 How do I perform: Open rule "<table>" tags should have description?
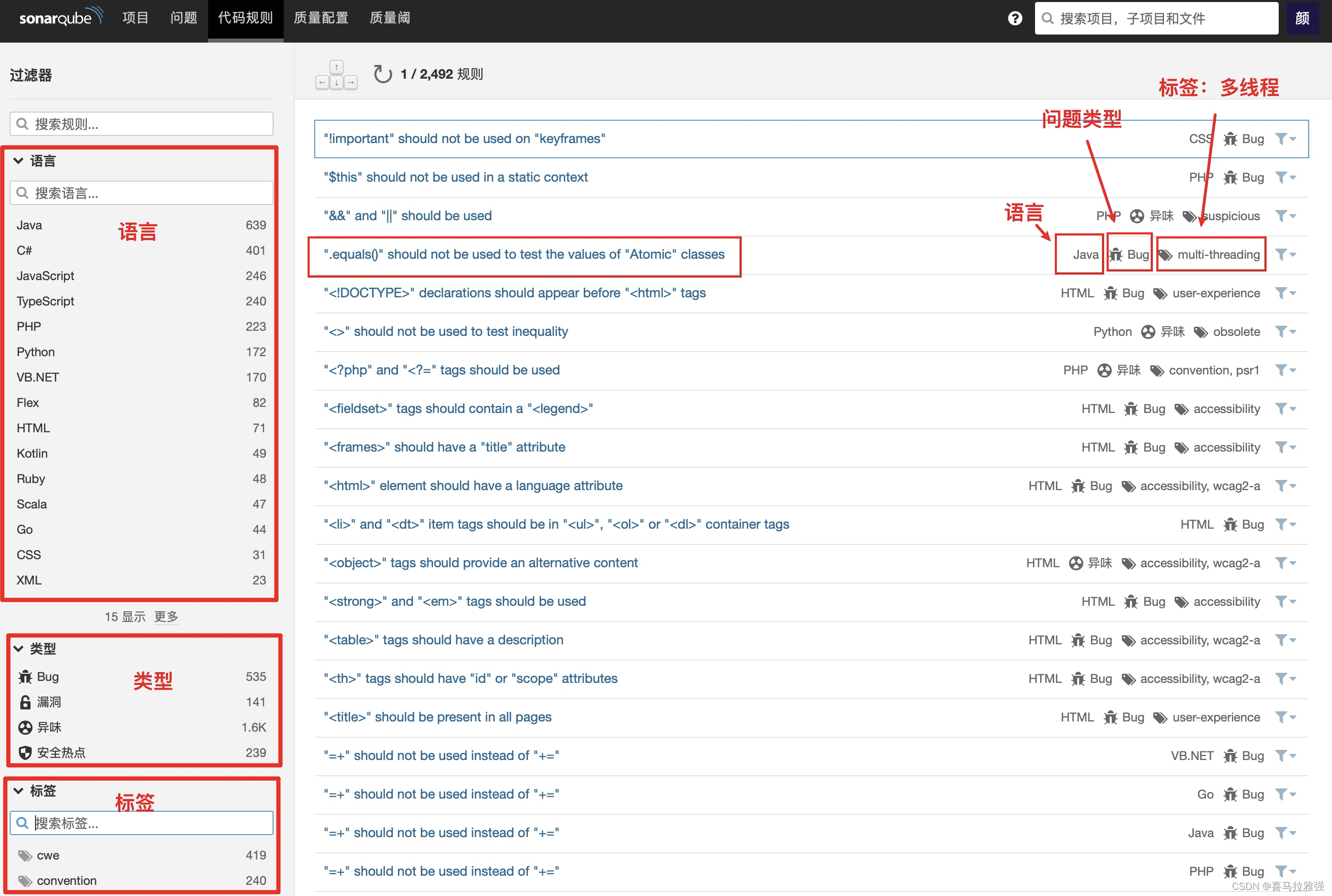pos(444,640)
